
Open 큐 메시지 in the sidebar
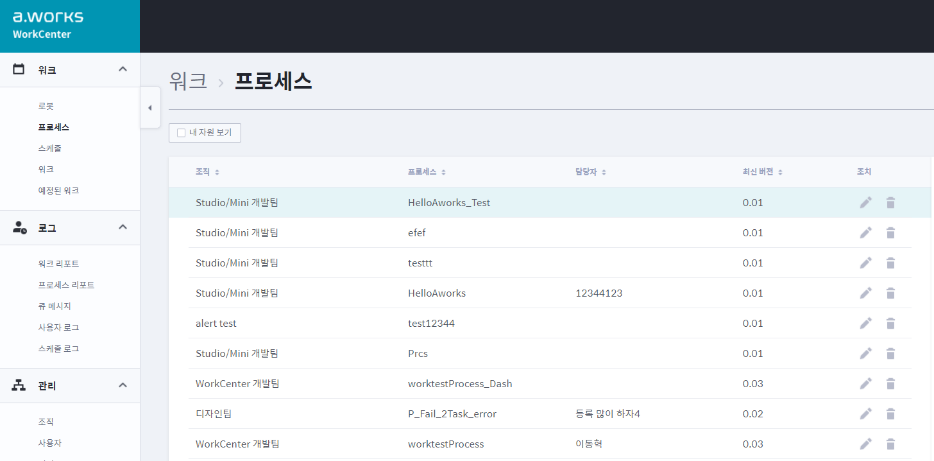pyautogui.click(x=54, y=306)
